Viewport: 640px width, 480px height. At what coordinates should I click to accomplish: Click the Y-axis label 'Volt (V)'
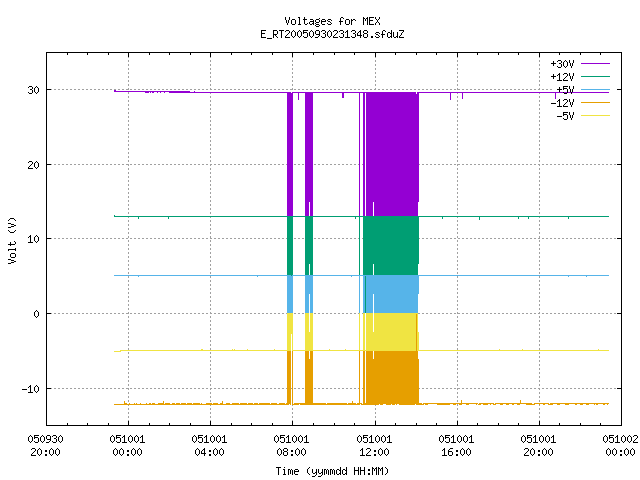(12, 240)
